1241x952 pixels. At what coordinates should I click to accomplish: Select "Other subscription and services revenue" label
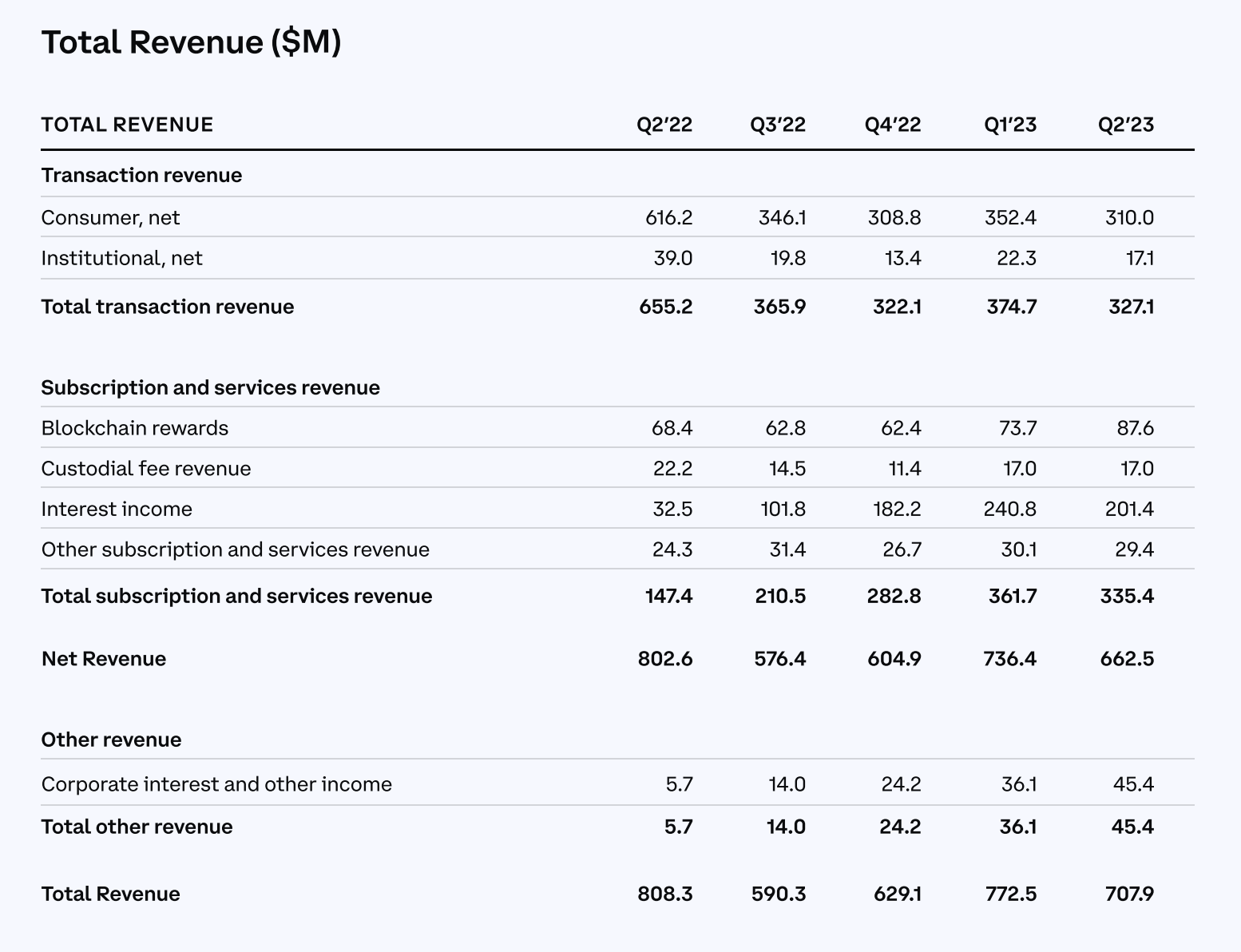[235, 549]
